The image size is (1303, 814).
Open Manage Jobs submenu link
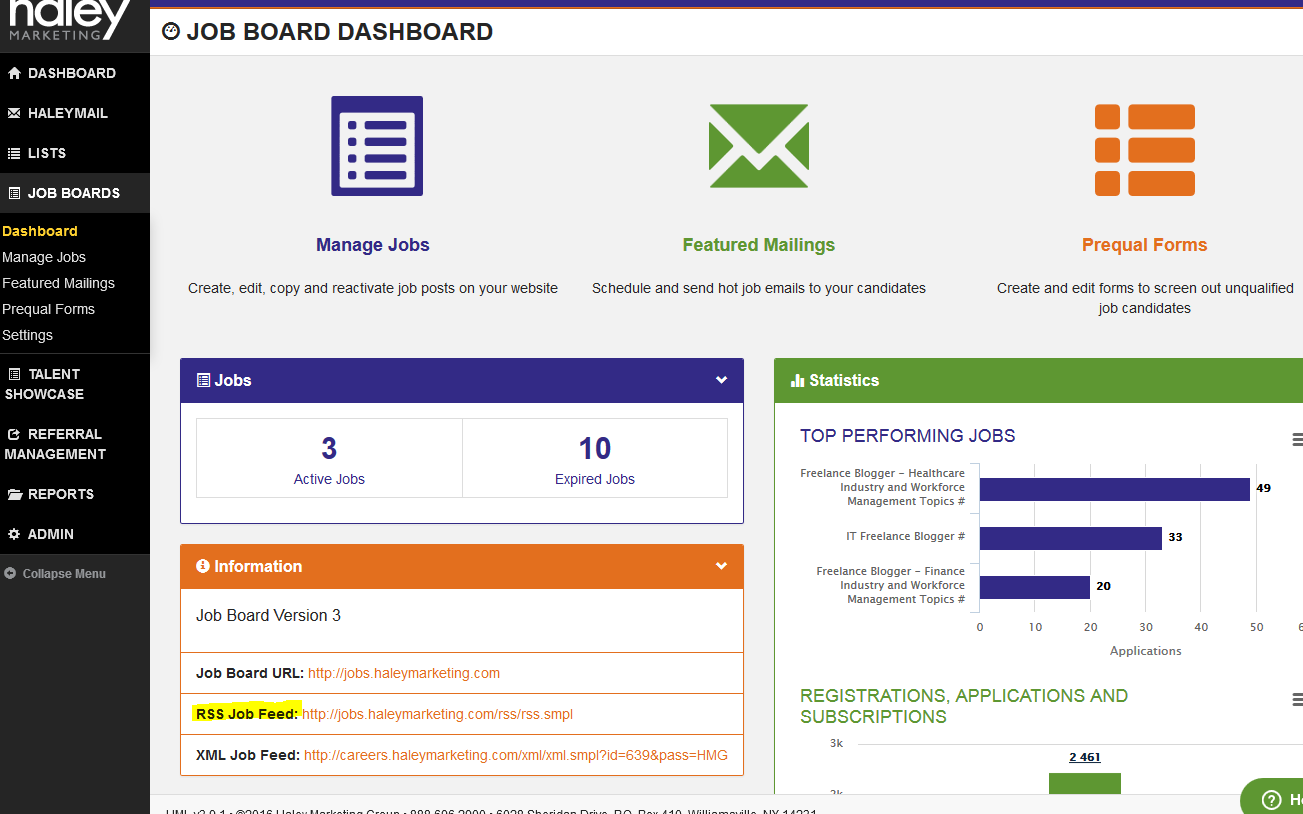(44, 257)
